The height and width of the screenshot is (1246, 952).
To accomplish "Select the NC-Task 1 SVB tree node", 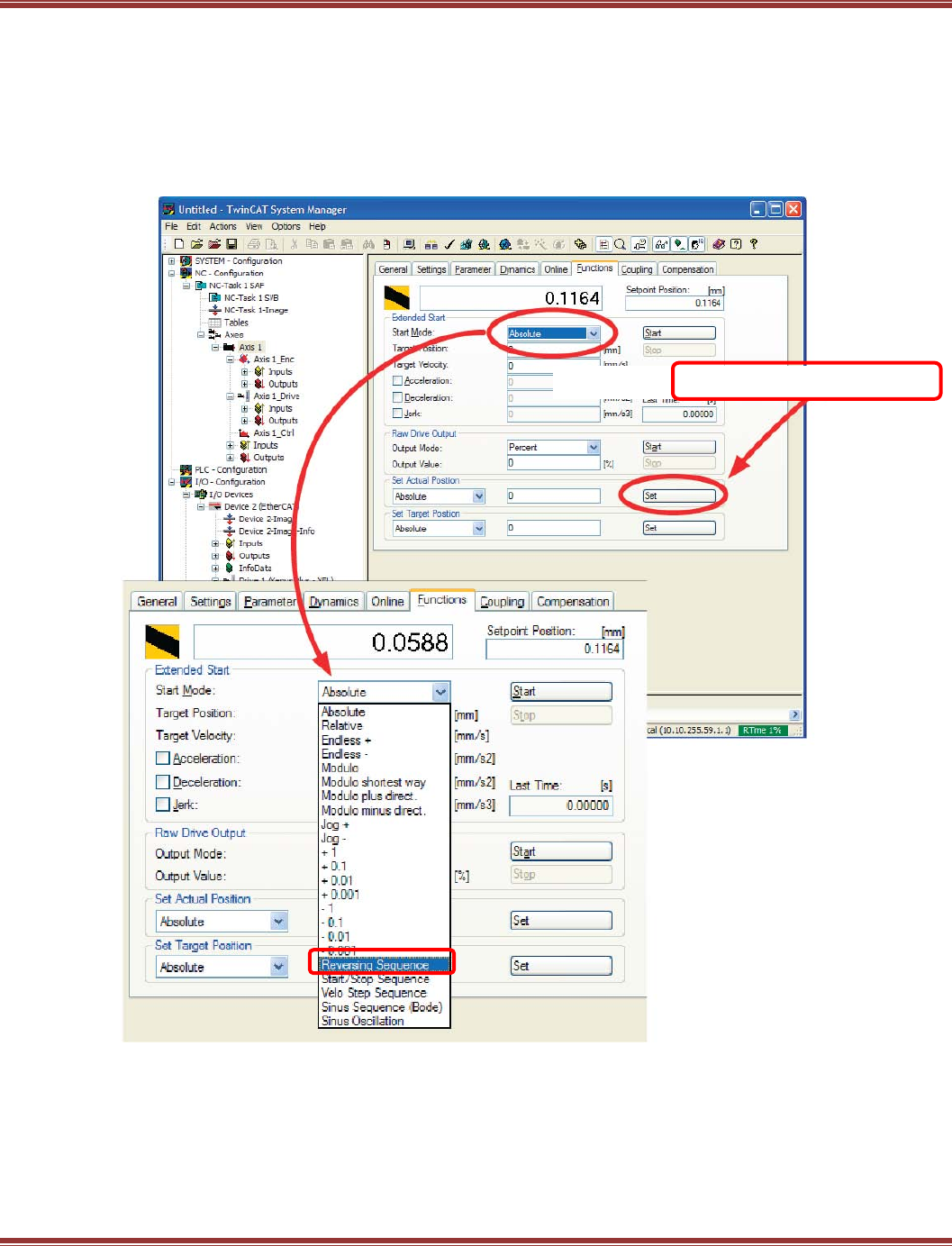I will pyautogui.click(x=251, y=297).
